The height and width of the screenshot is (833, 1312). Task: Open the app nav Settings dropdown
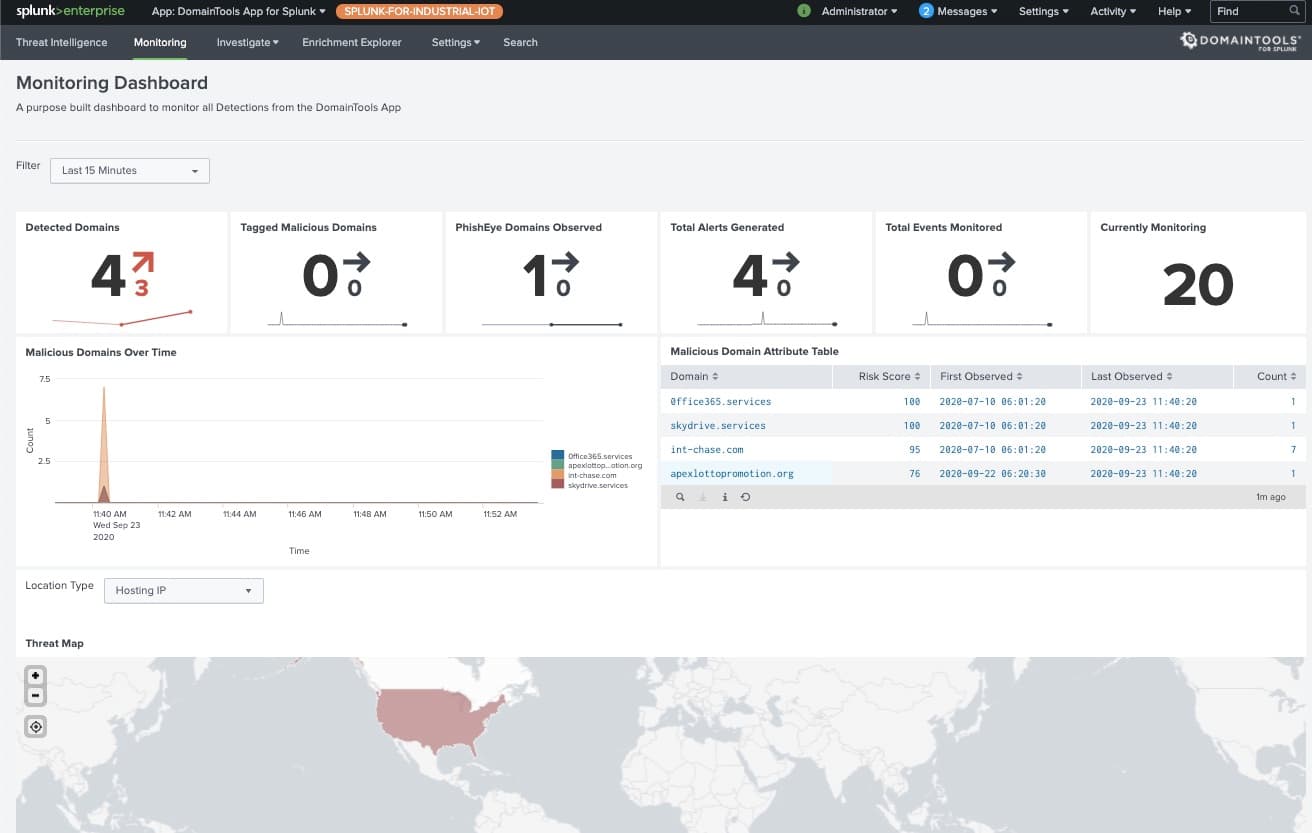click(456, 42)
